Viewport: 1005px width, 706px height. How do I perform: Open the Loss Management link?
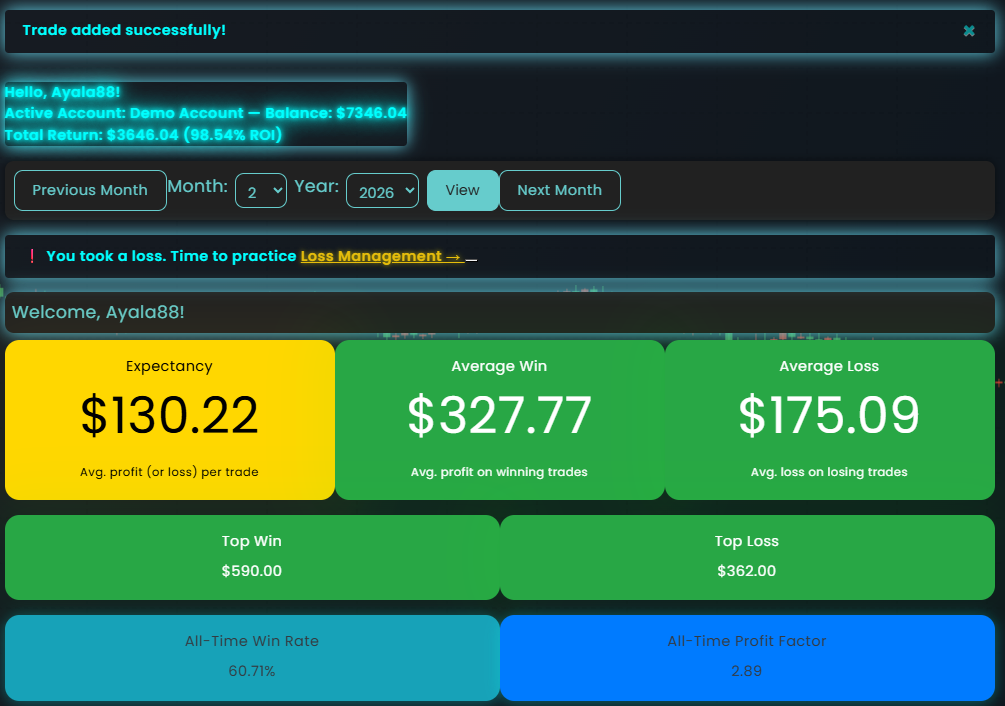pyautogui.click(x=381, y=256)
